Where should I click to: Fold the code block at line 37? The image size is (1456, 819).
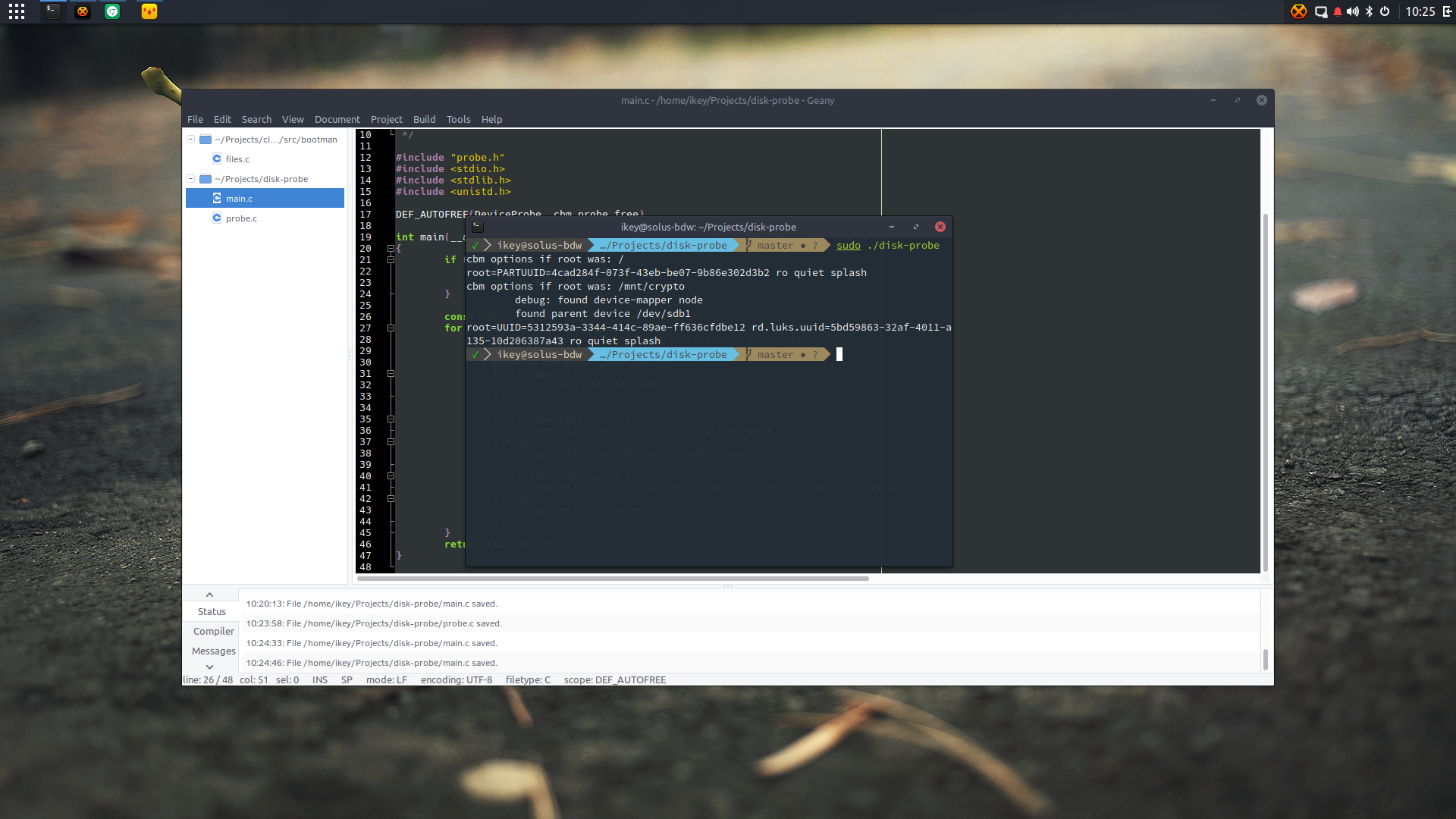391,442
